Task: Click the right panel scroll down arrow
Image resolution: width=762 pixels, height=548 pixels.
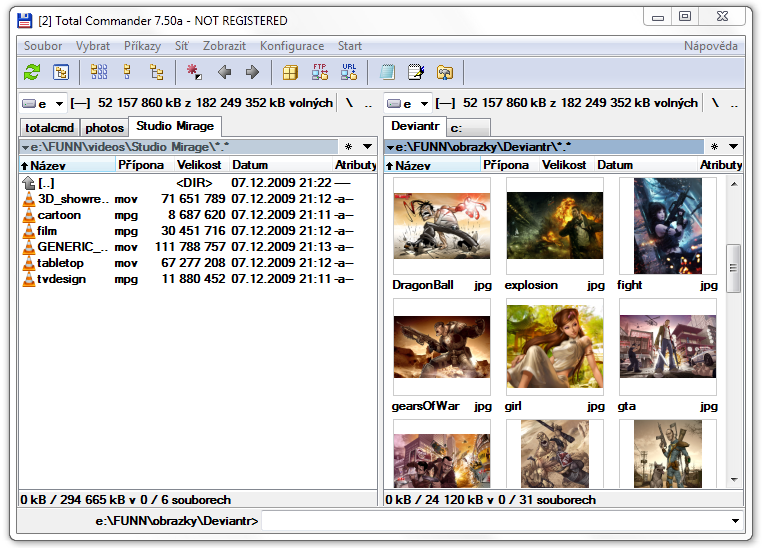Action: click(734, 480)
